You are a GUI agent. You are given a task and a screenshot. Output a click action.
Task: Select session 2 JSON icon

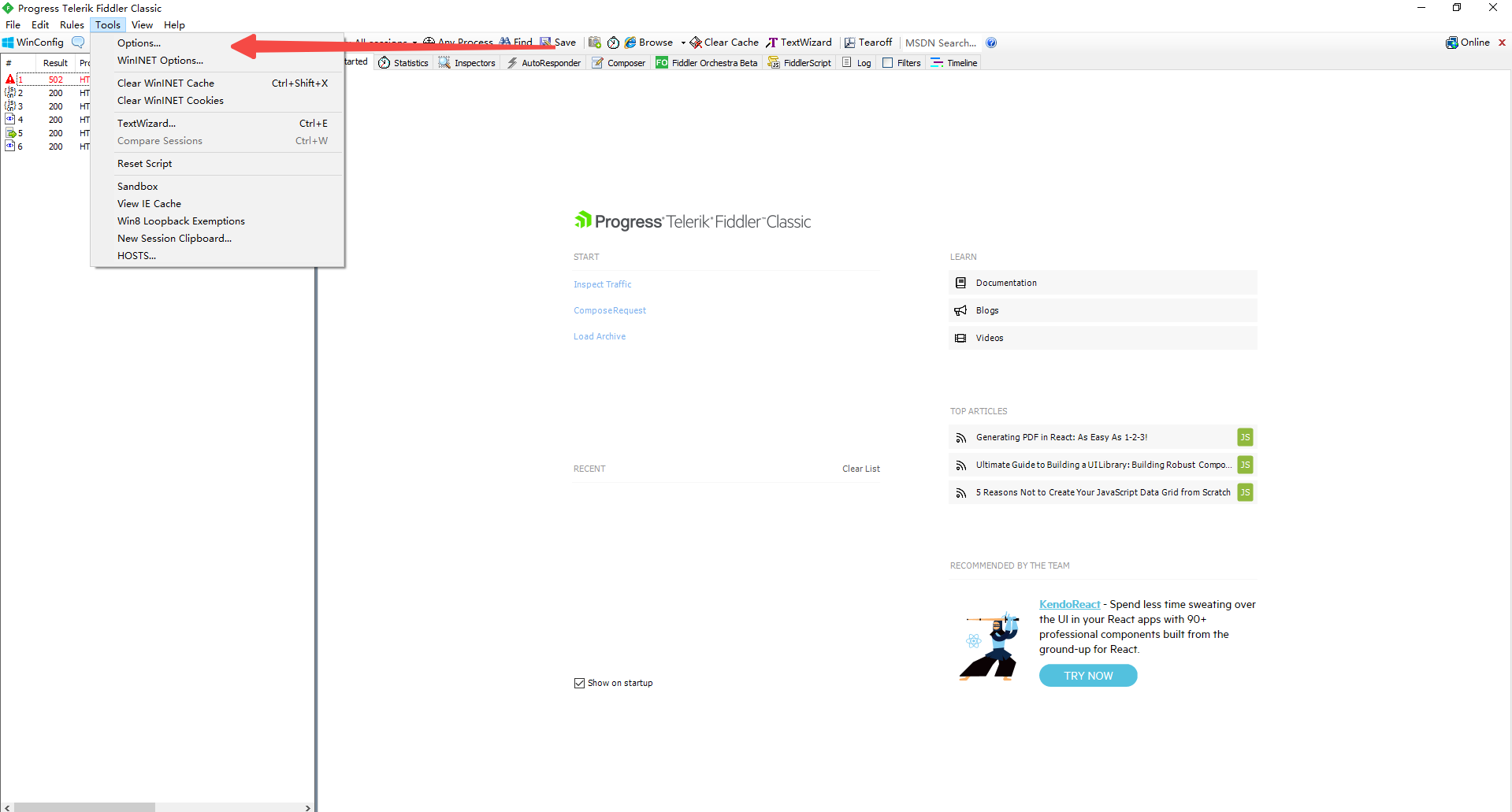10,93
